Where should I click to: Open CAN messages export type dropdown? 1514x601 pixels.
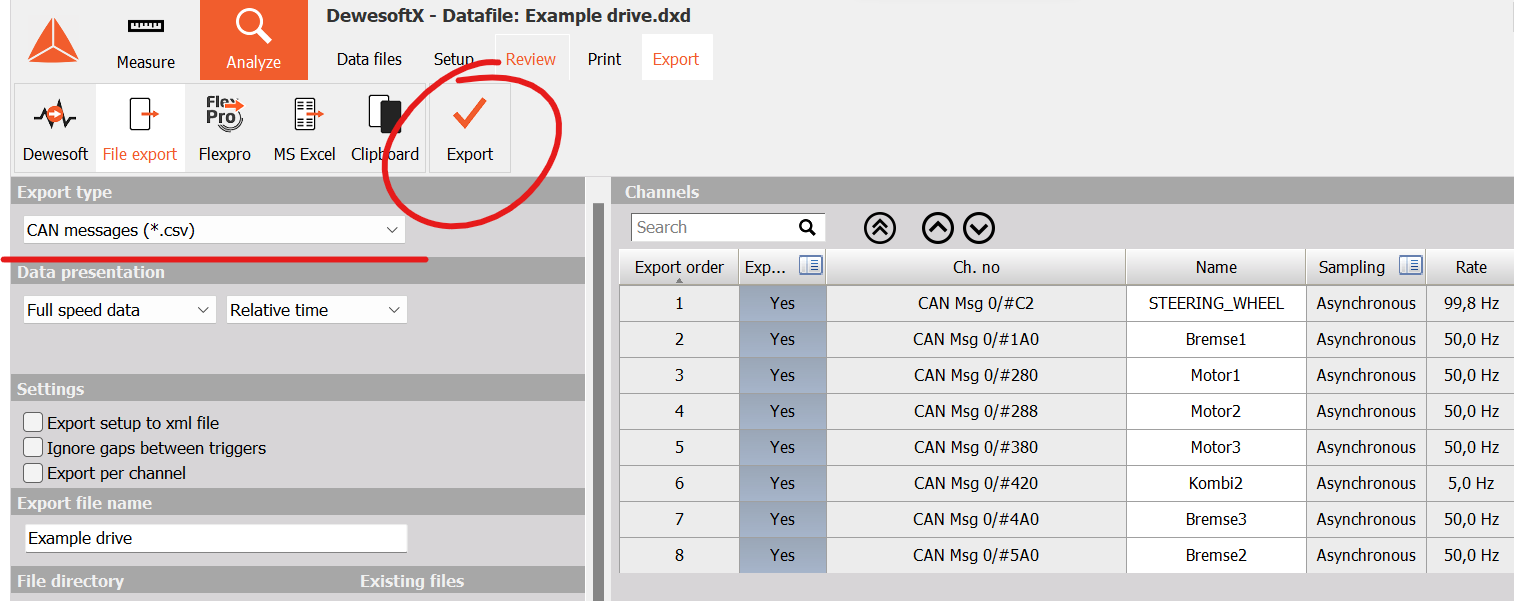pyautogui.click(x=214, y=230)
